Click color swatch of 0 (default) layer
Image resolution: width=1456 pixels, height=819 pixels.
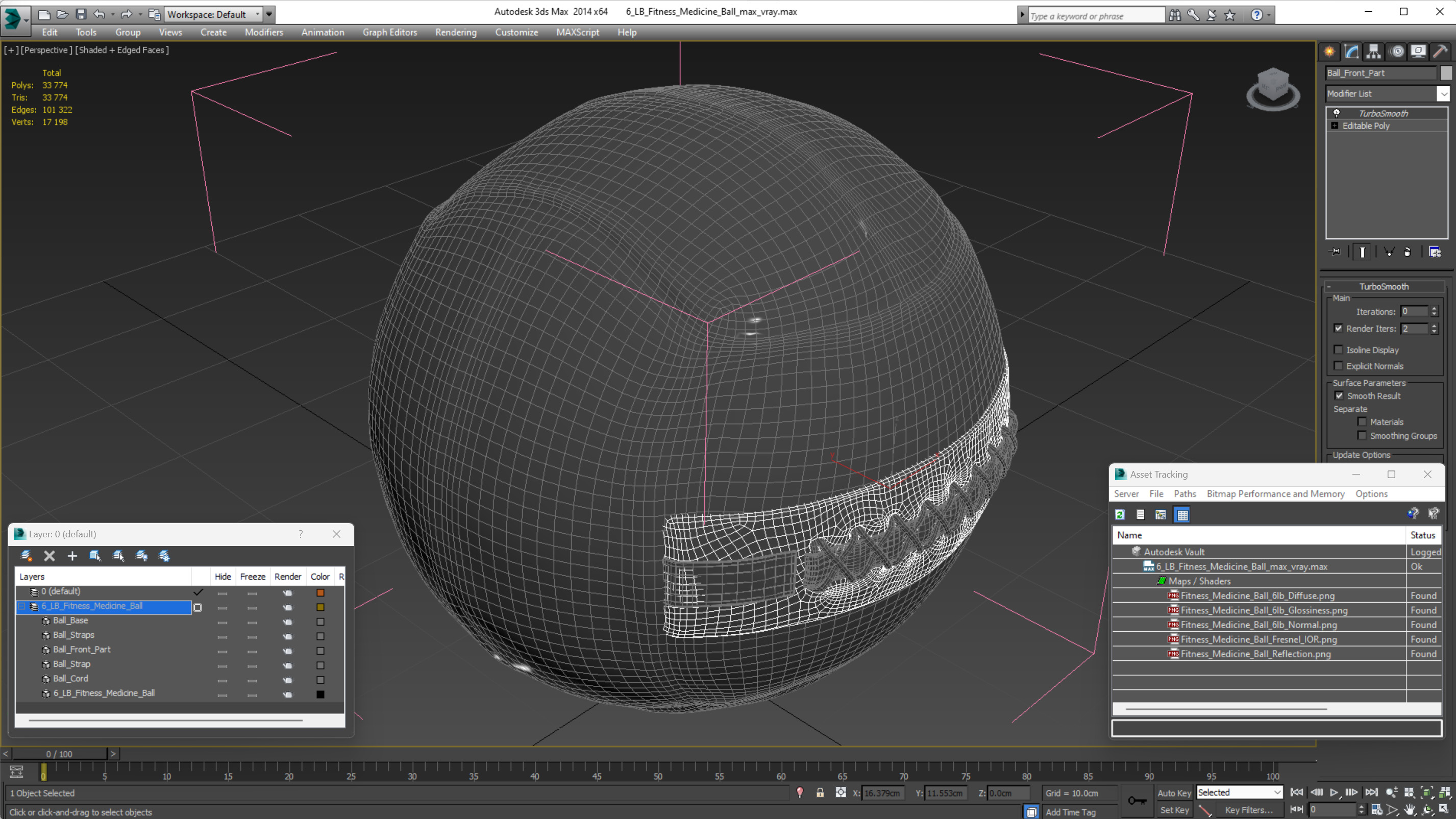point(320,592)
